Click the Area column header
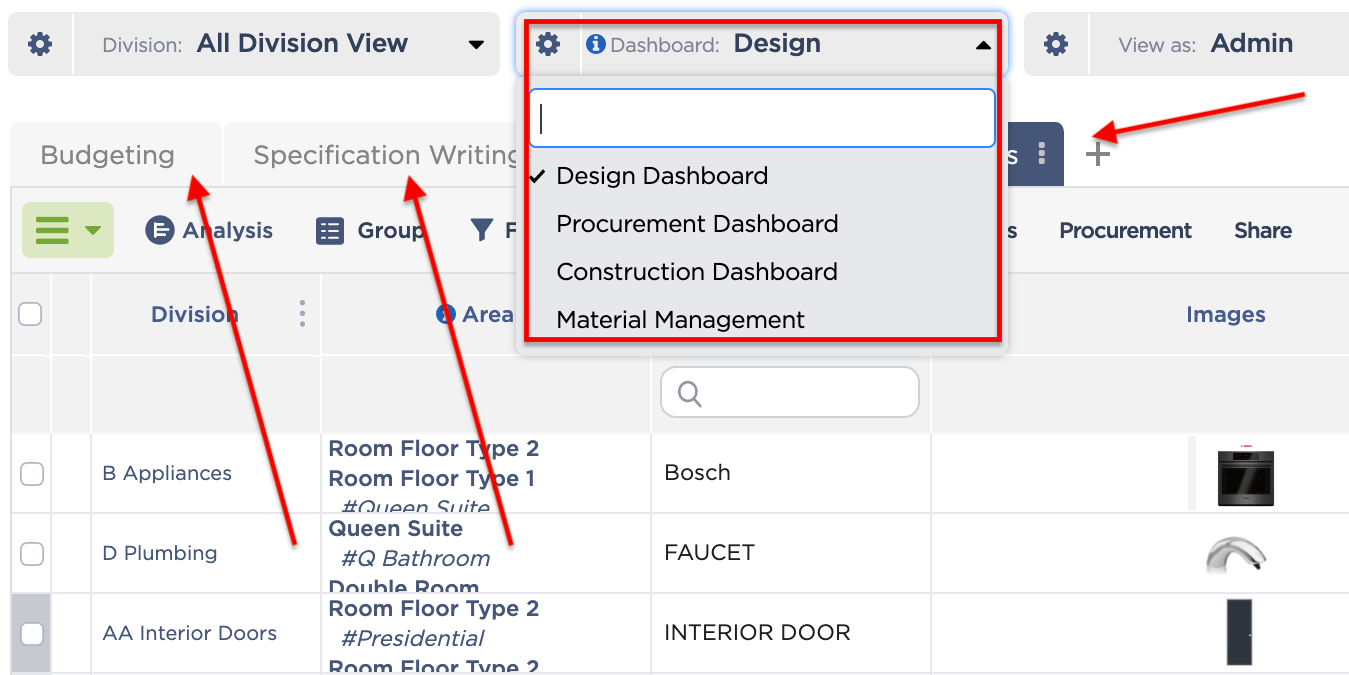This screenshot has width=1349, height=675. tap(488, 314)
